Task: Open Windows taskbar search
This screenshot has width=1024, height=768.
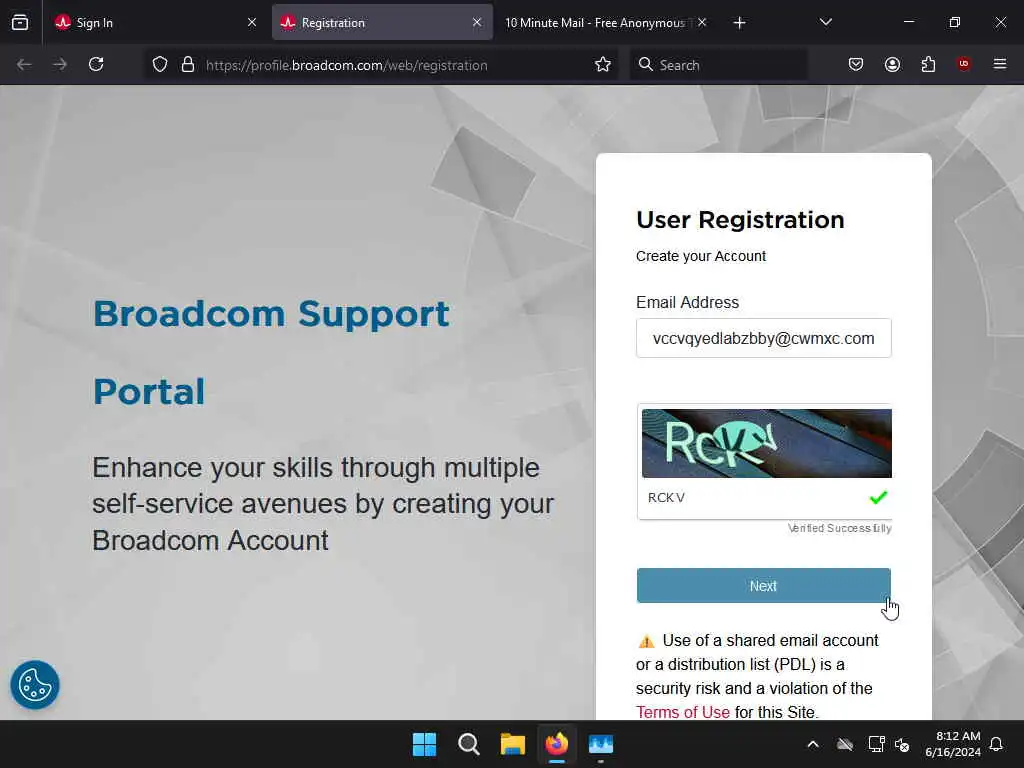Action: point(468,744)
